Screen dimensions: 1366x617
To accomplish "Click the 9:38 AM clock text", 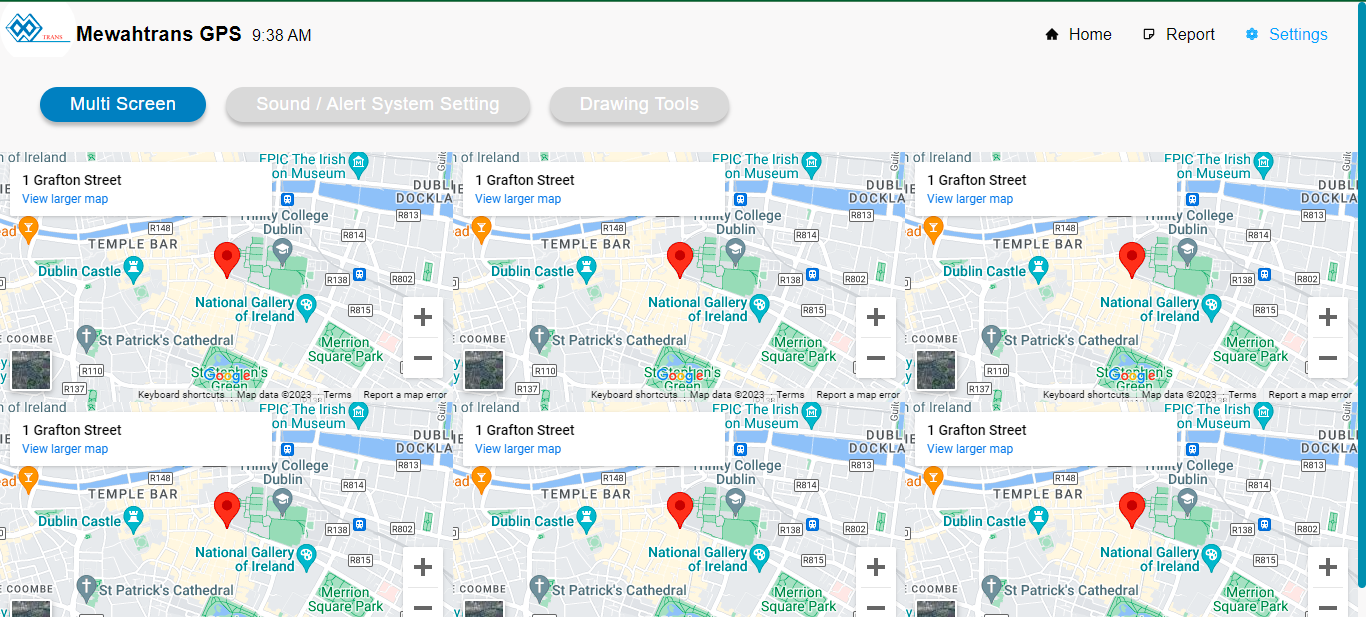I will (x=282, y=35).
